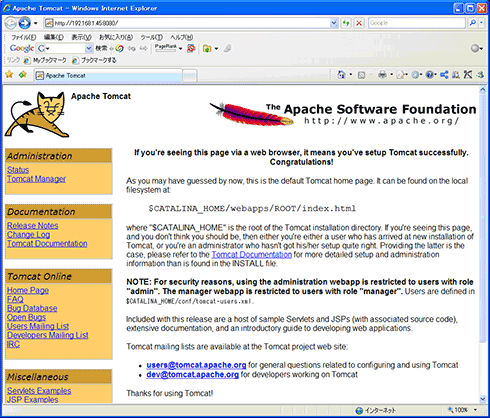Click the dev@tomcat.apache.org email link

(x=193, y=375)
